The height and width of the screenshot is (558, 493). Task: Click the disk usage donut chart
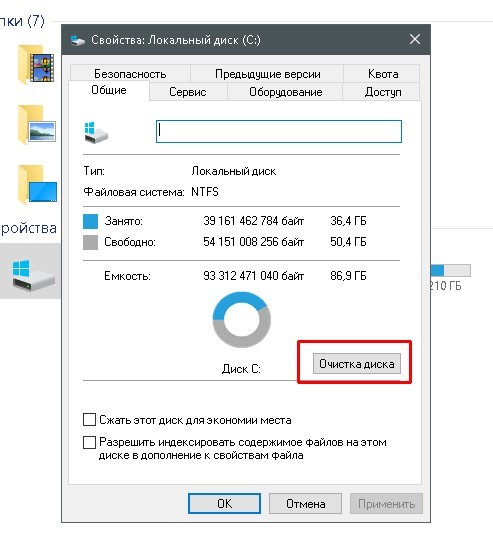coord(242,320)
